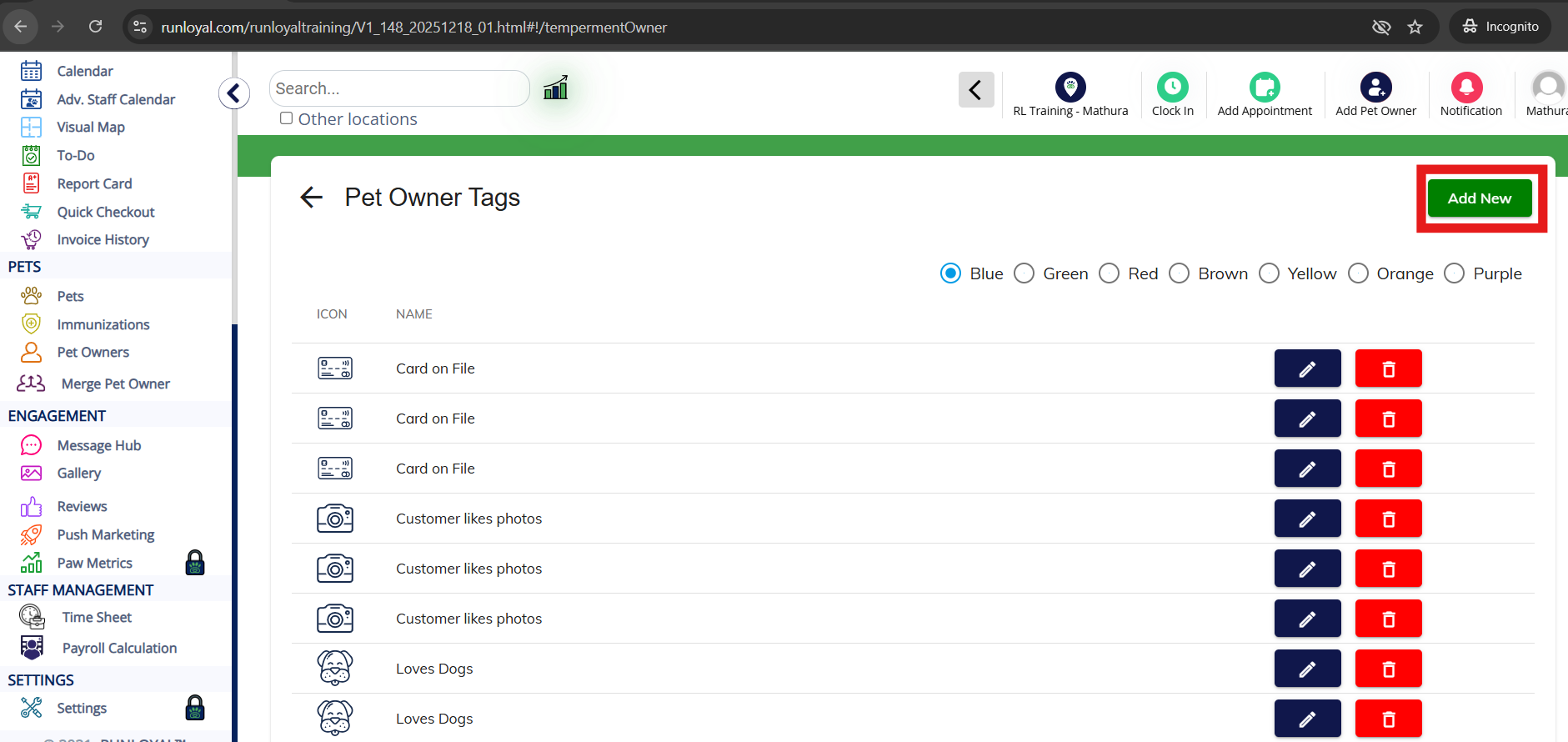Delete the first Card on File tag
Image resolution: width=1568 pixels, height=742 pixels.
(1388, 368)
